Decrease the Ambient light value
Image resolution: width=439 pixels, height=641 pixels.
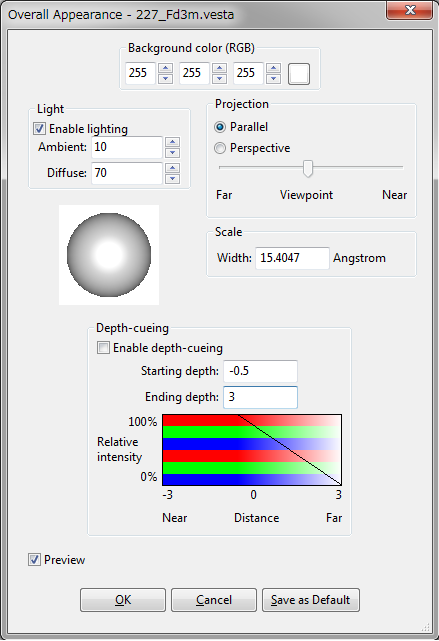click(172, 152)
